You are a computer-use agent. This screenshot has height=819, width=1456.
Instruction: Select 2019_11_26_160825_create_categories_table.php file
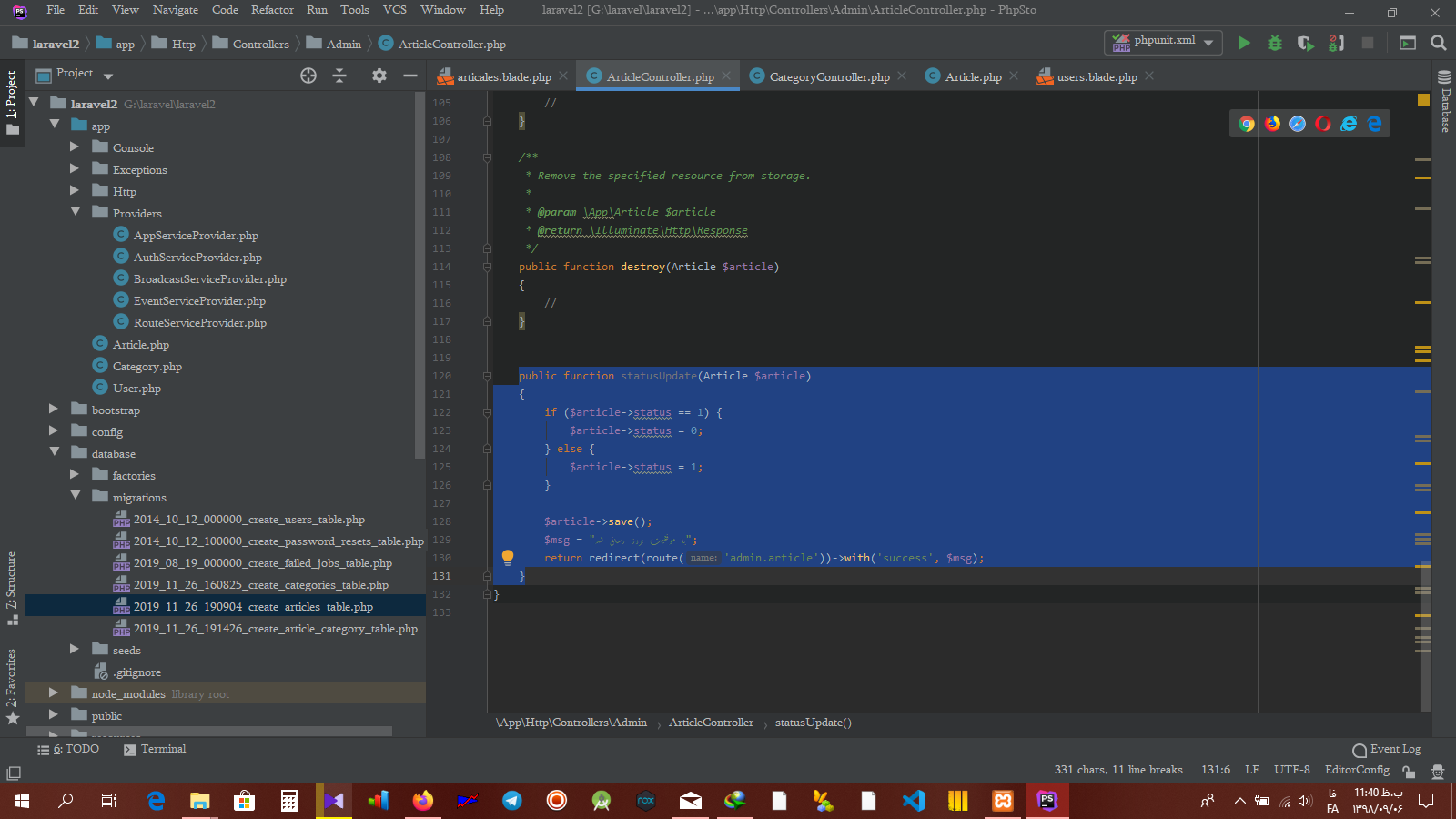[260, 585]
